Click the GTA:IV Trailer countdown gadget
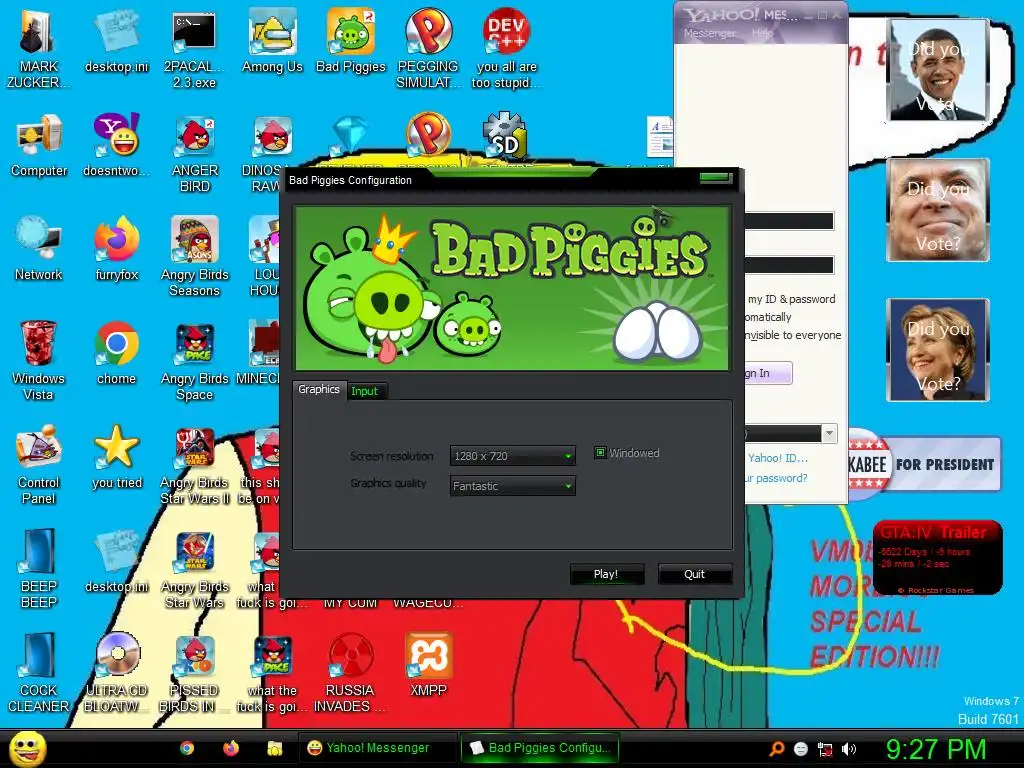The height and width of the screenshot is (768, 1024). 937,558
